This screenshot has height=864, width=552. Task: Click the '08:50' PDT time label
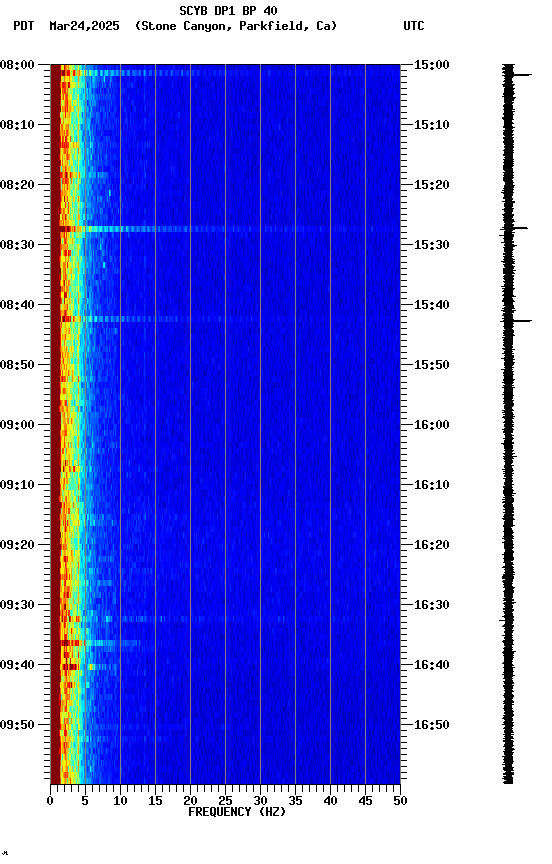(x=17, y=365)
